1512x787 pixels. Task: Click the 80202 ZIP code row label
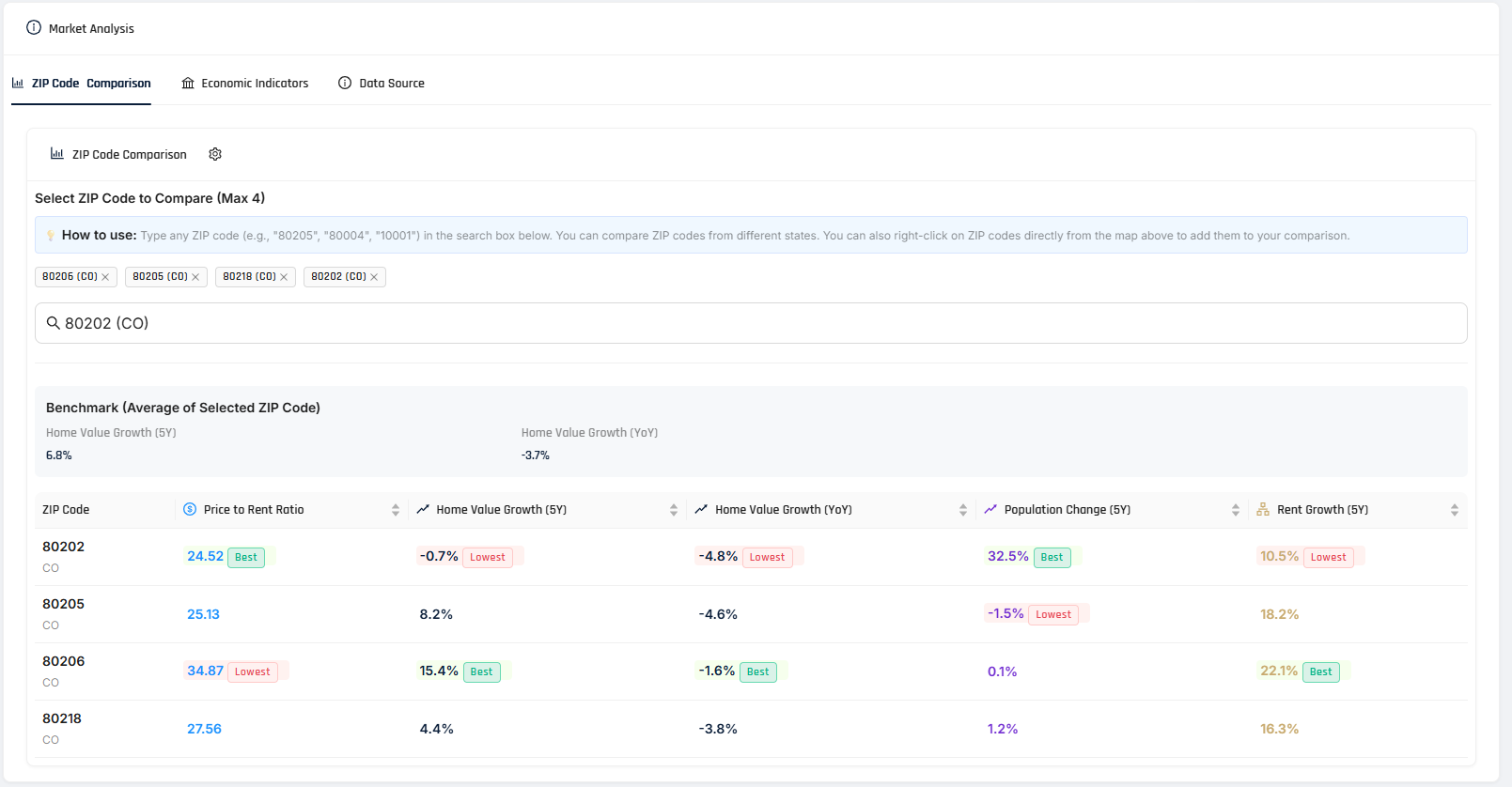click(63, 547)
